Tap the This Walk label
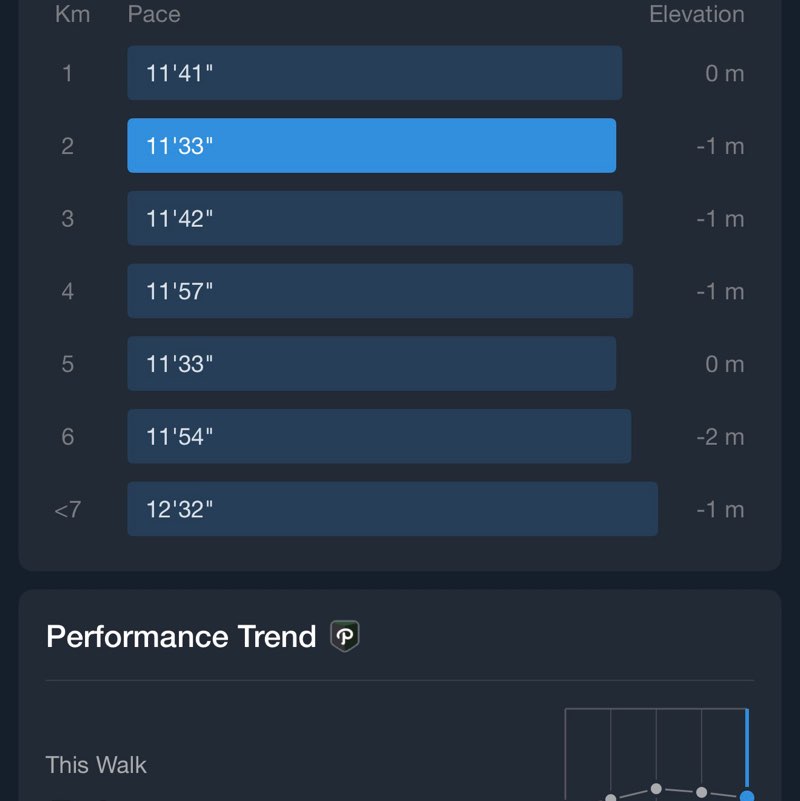The image size is (800, 801). 96,765
